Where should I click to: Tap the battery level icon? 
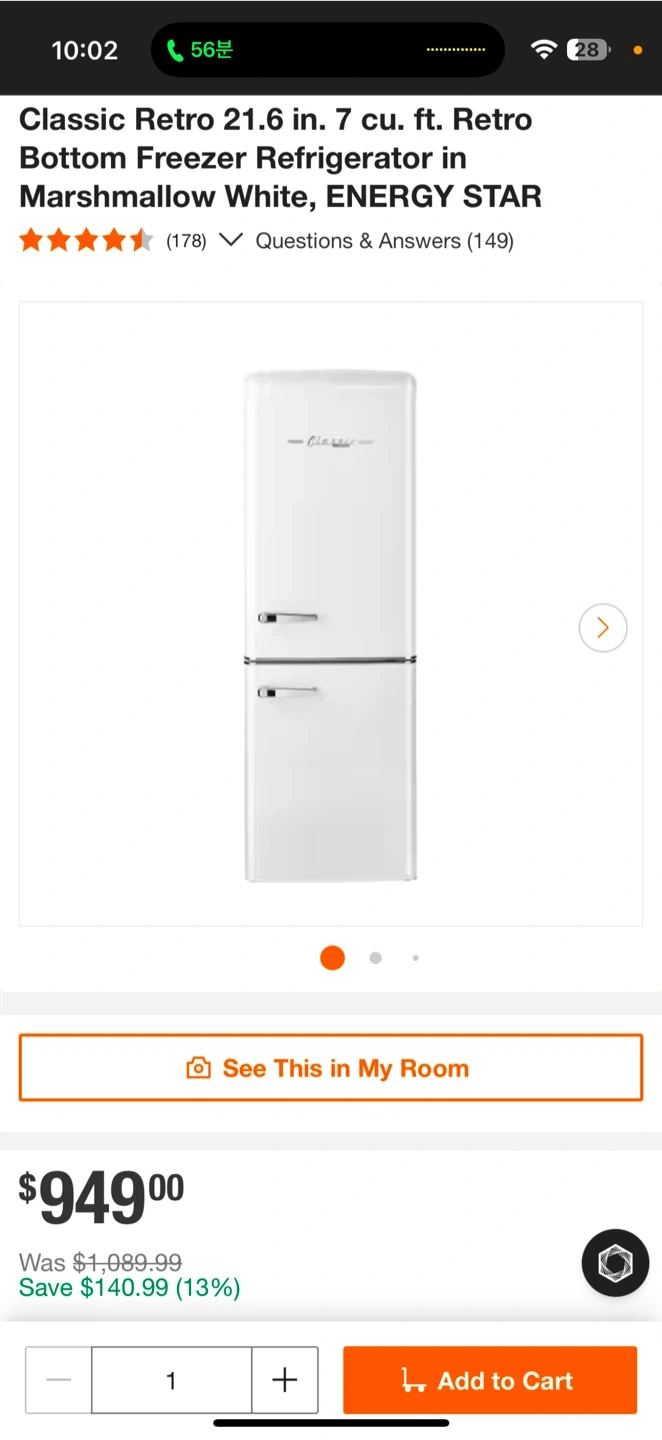click(588, 50)
